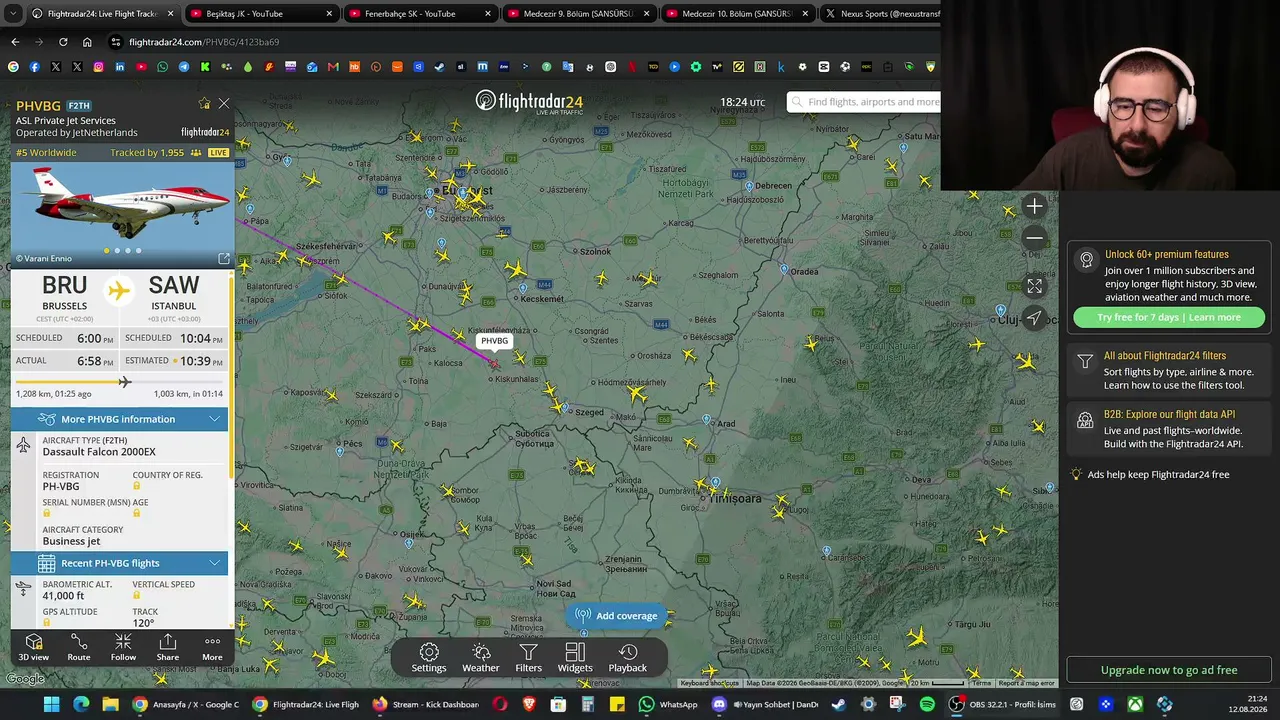1280x720 pixels.
Task: Click the browser address bar
Action: click(x=520, y=42)
